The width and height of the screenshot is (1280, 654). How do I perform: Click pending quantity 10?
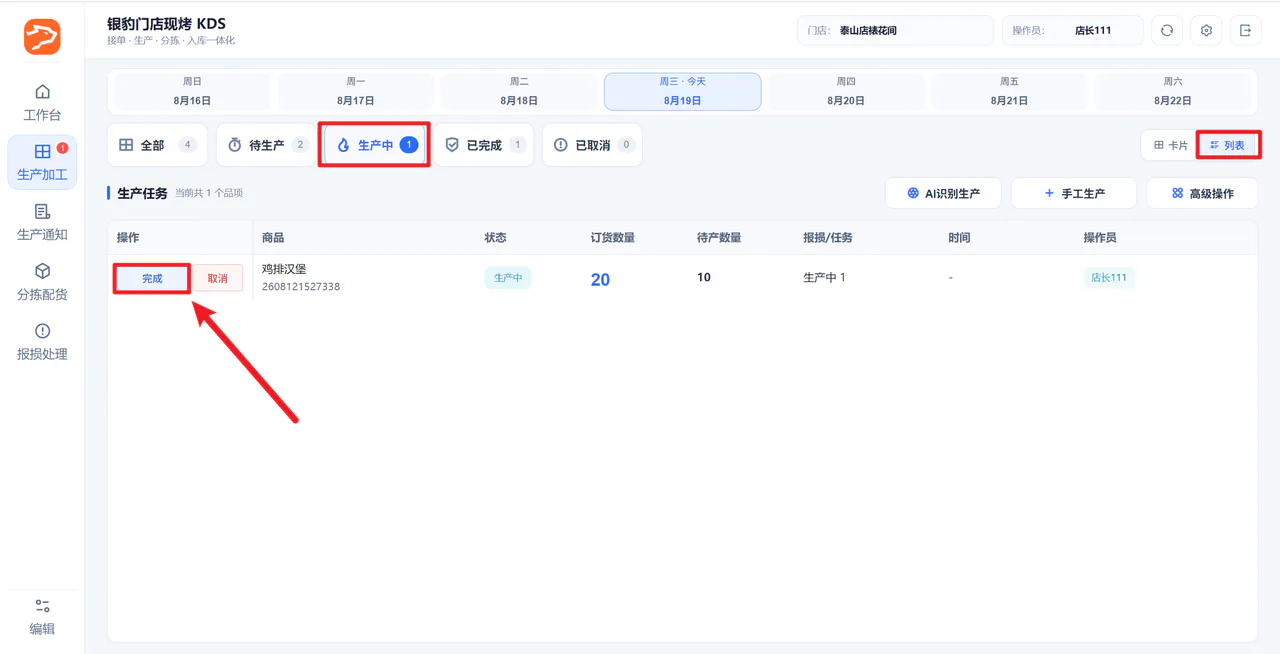coord(704,277)
